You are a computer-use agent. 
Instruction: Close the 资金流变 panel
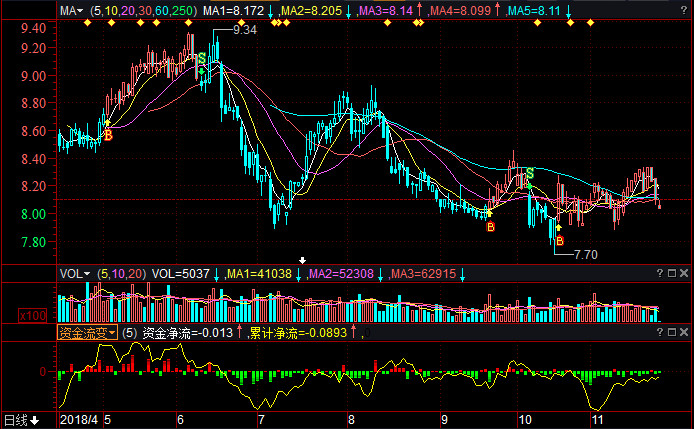tap(685, 333)
